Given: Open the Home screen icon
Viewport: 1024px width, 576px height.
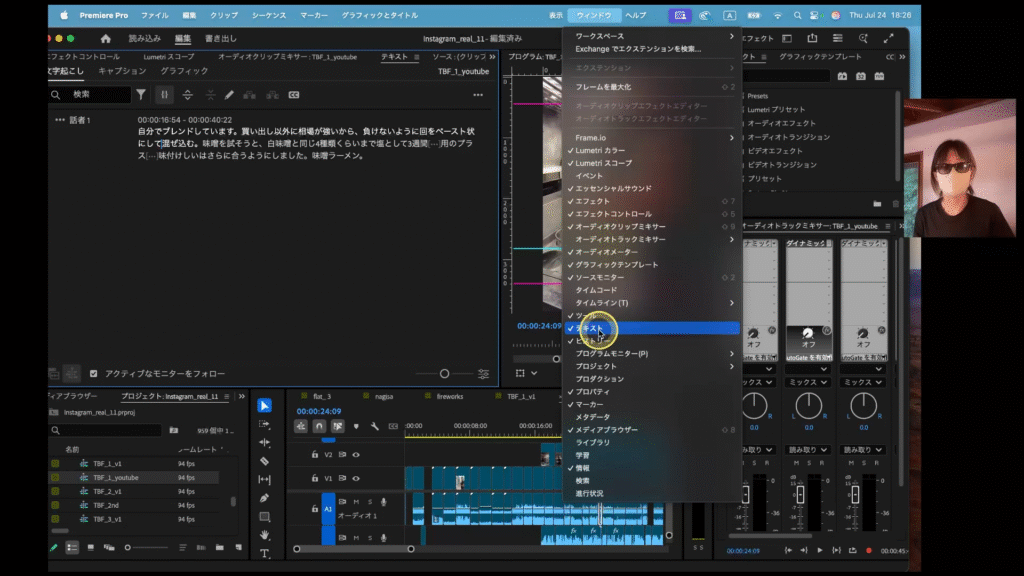Looking at the screenshot, I should click(x=106, y=39).
